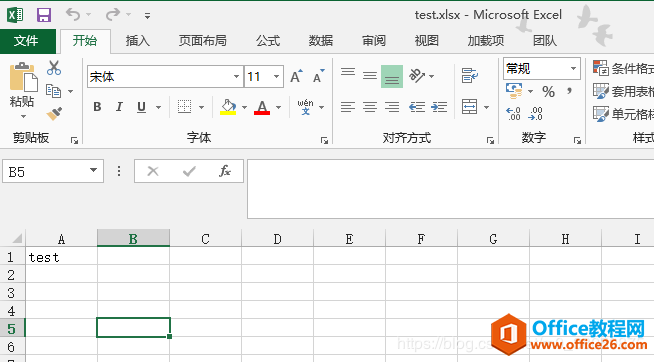Align text right
This screenshot has height=362, width=654.
[x=392, y=107]
